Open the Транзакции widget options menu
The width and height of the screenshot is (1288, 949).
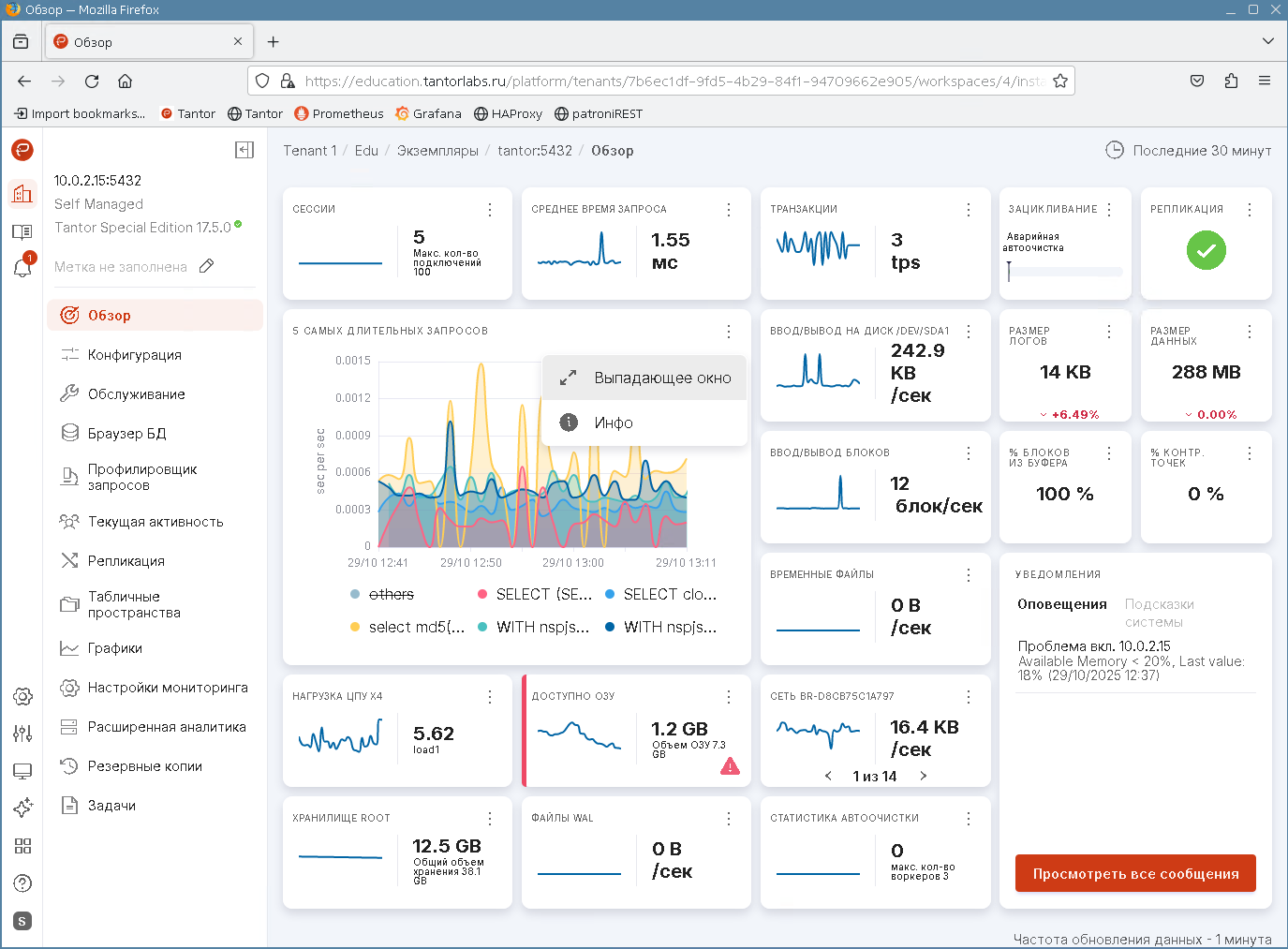pyautogui.click(x=968, y=210)
